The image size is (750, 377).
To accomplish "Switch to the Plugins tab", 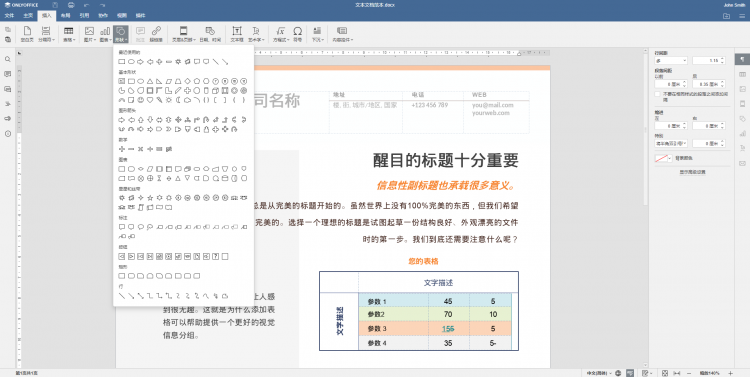I will pyautogui.click(x=140, y=15).
